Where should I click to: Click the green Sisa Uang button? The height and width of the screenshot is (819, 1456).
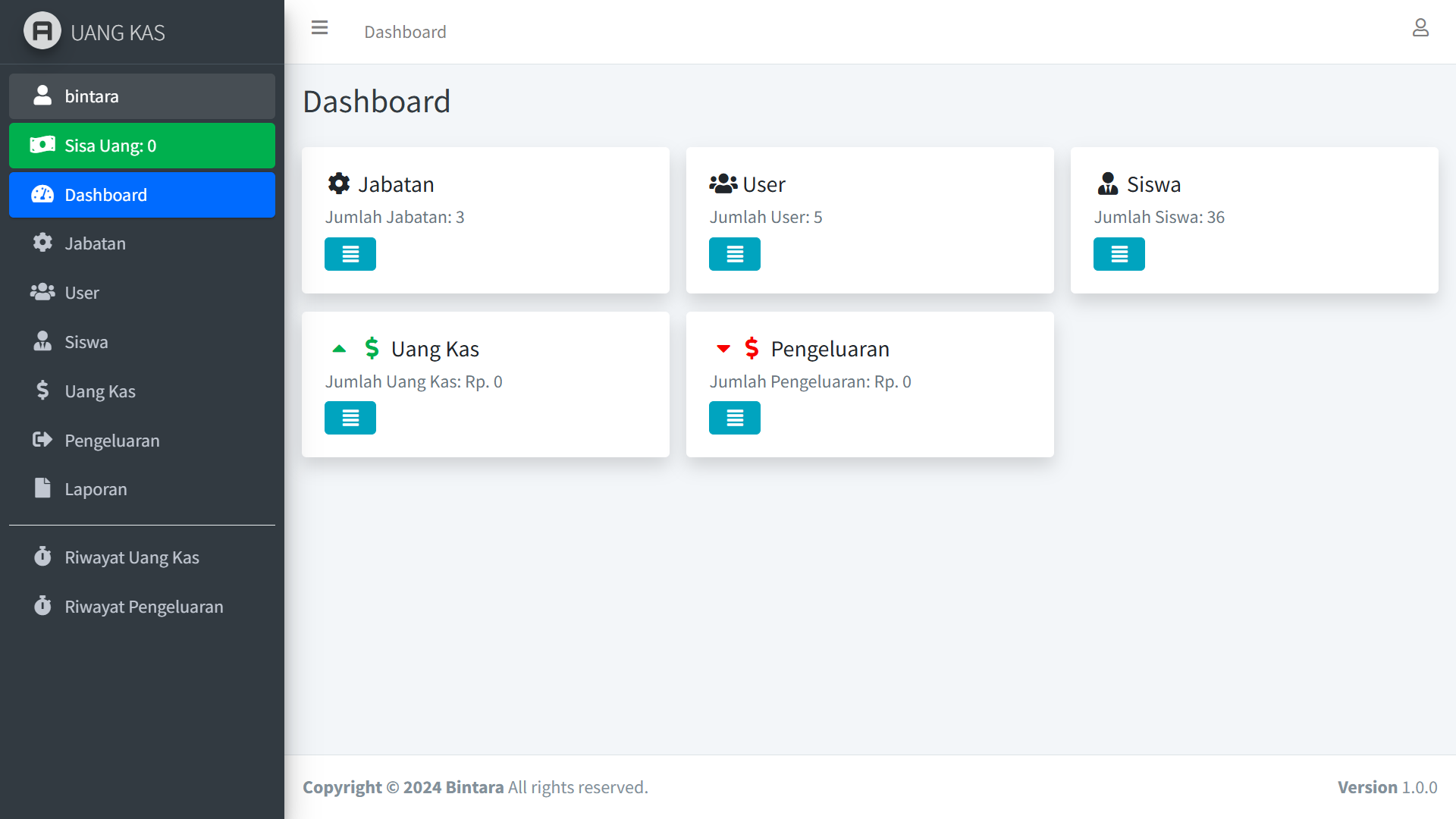tap(142, 146)
